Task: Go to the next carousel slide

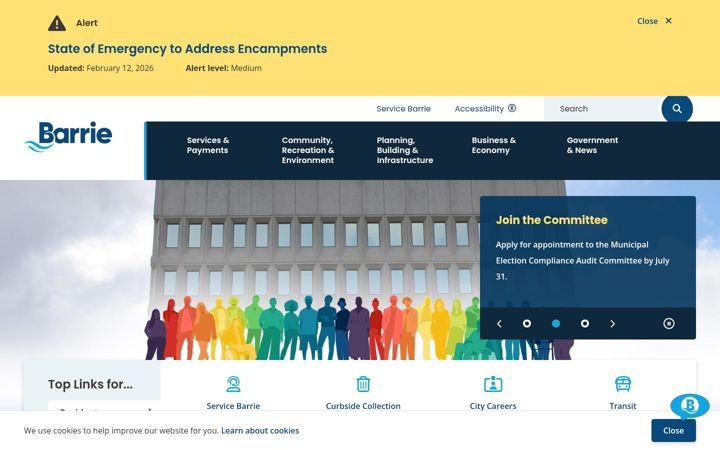Action: point(613,323)
